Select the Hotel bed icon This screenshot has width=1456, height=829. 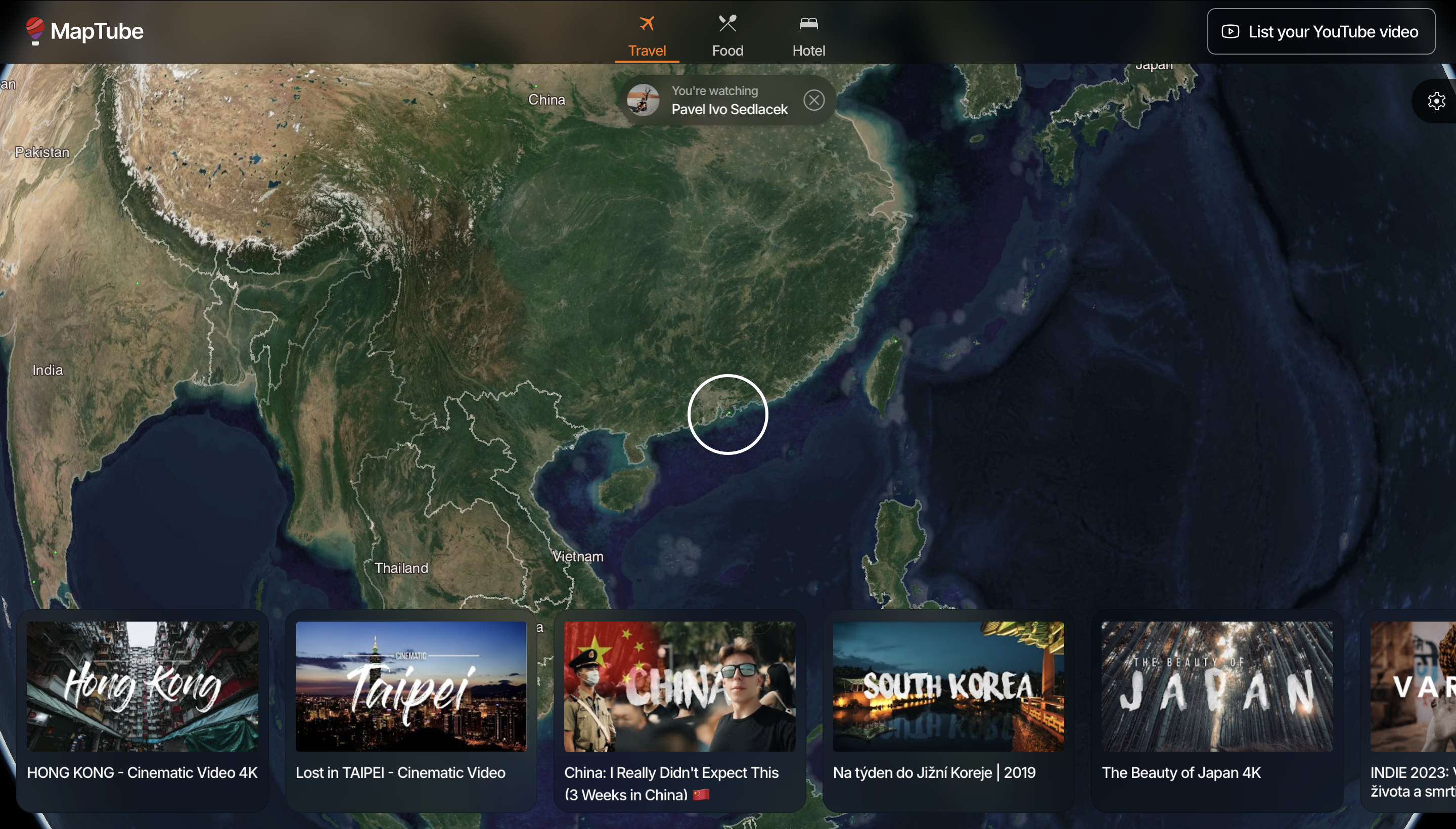pos(808,23)
